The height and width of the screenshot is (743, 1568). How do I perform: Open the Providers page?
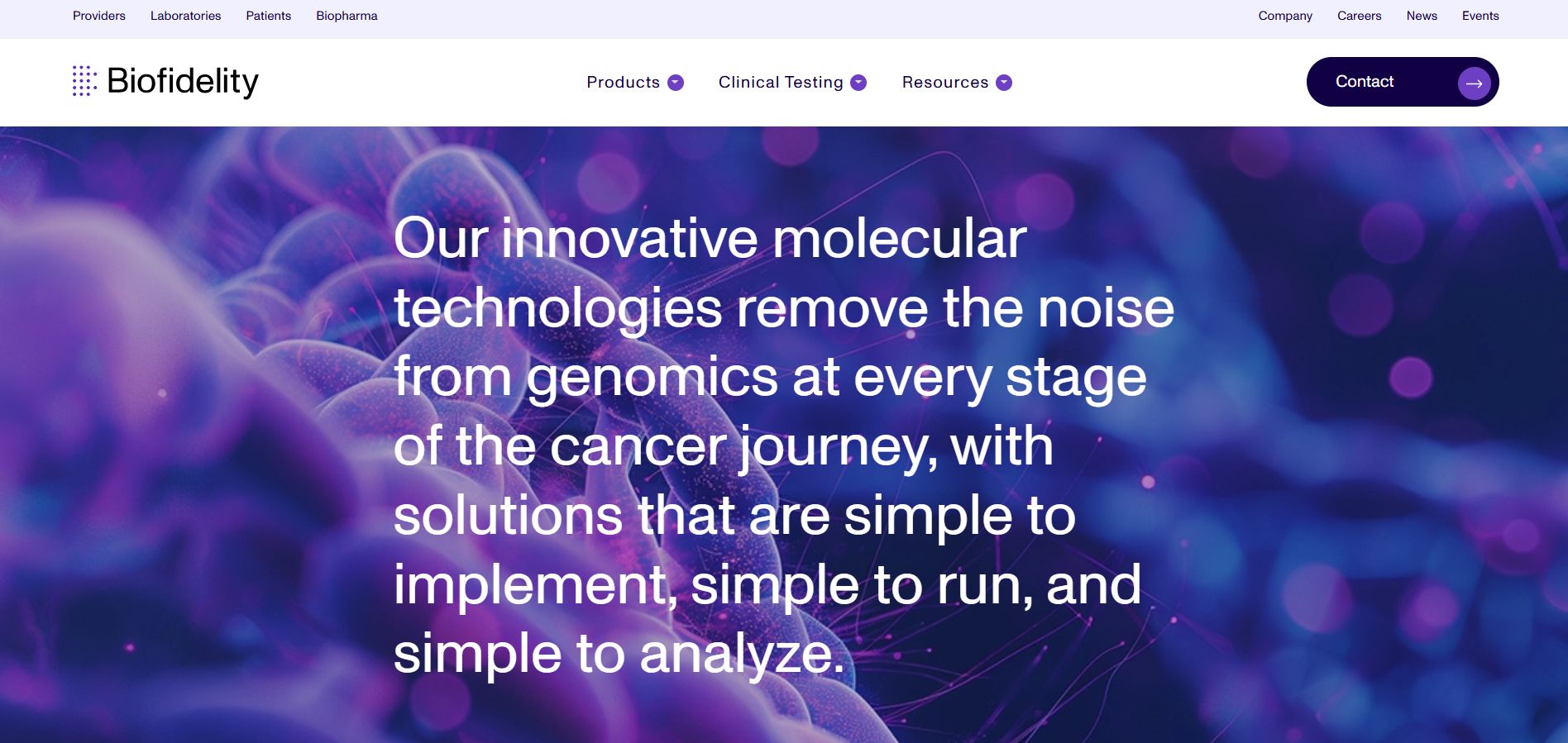98,16
